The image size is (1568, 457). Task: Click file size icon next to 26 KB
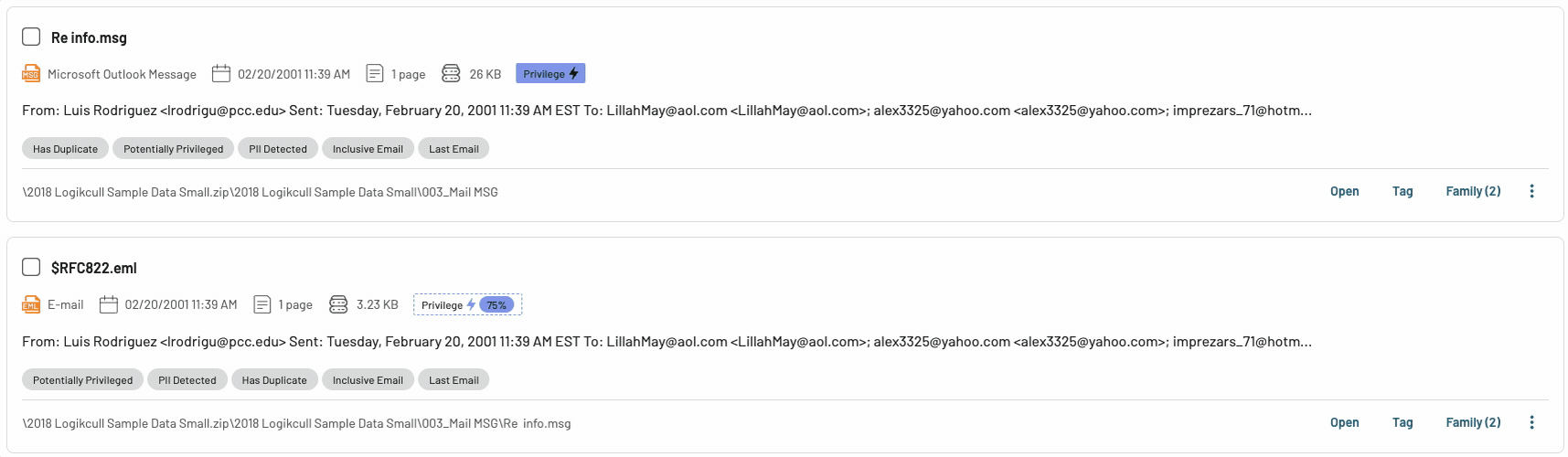[451, 73]
